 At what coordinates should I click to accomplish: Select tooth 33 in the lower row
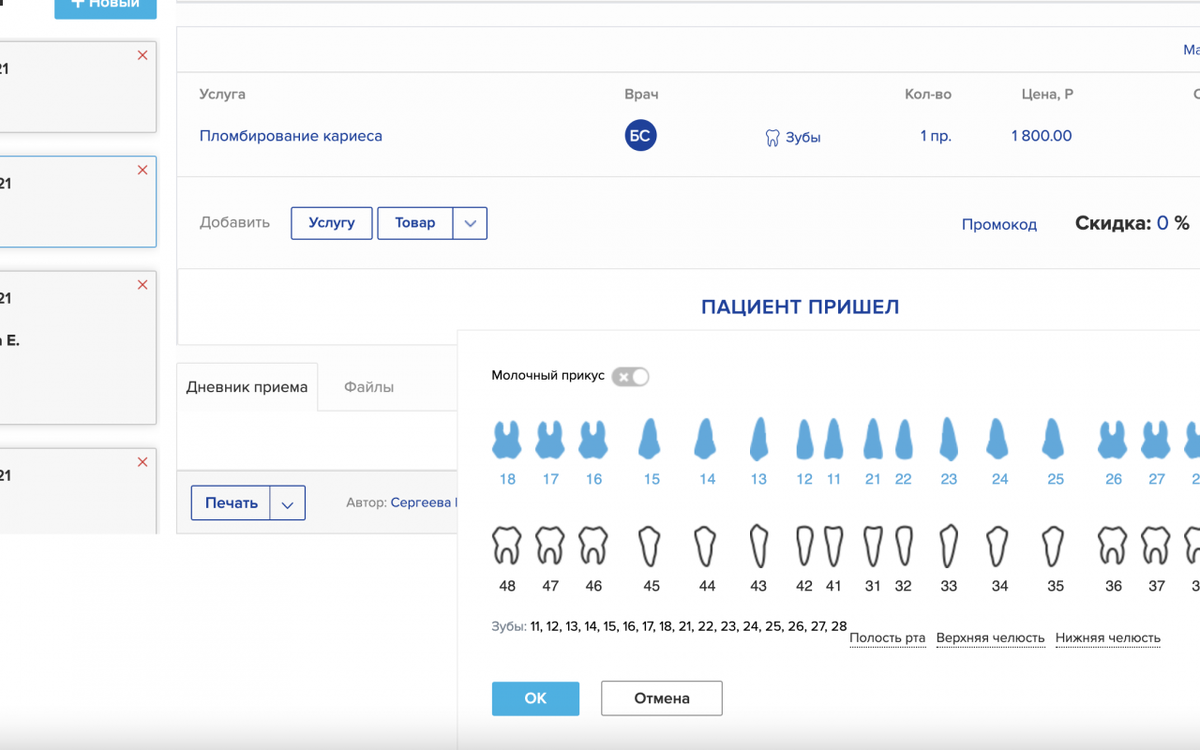pyautogui.click(x=948, y=545)
